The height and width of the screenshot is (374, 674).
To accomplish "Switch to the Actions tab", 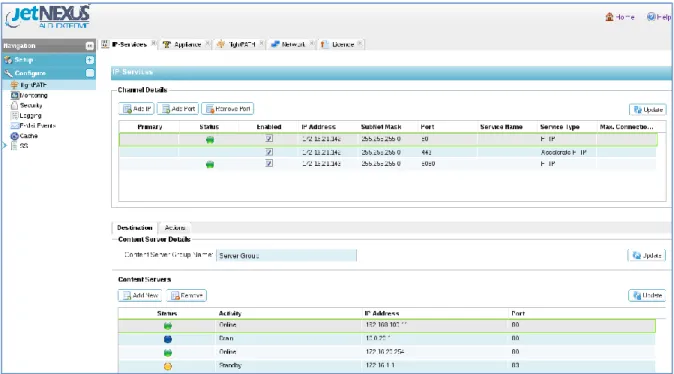I will pyautogui.click(x=175, y=227).
